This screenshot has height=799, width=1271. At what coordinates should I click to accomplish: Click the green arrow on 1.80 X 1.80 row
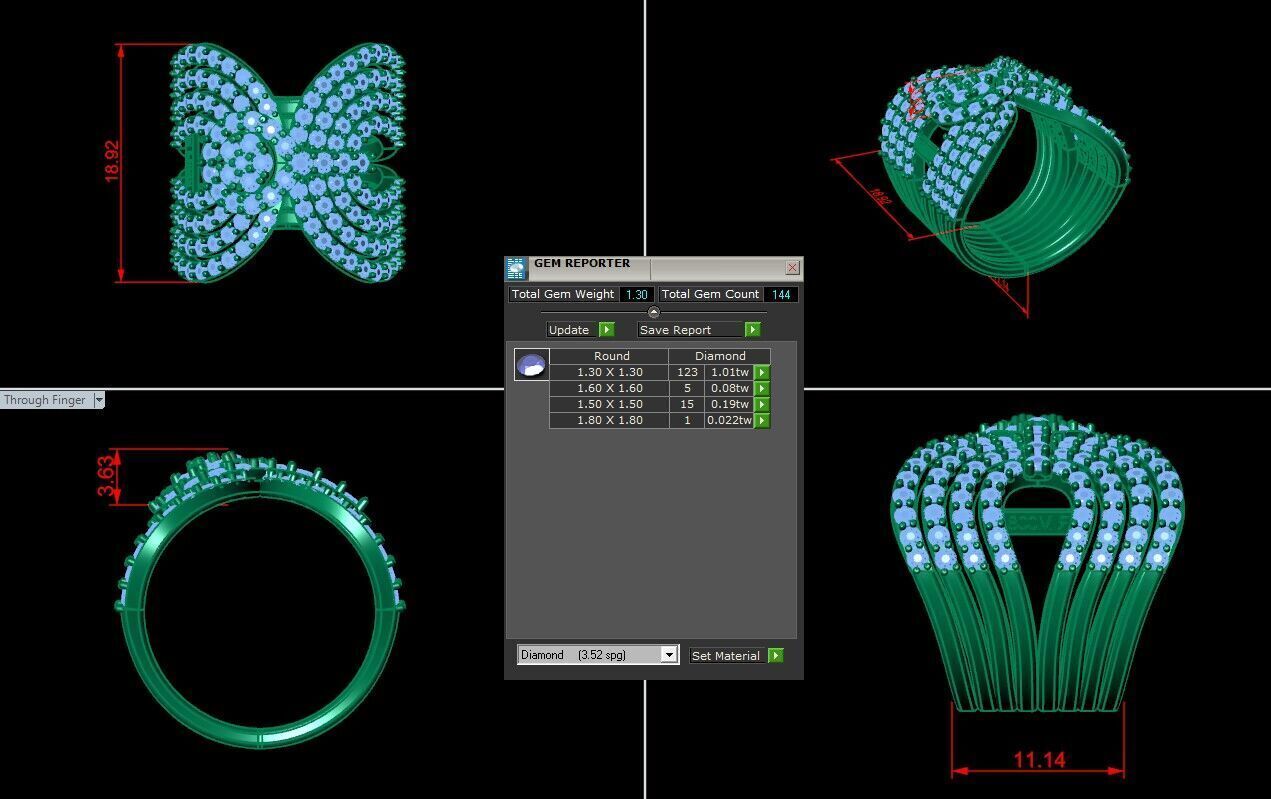[x=762, y=420]
